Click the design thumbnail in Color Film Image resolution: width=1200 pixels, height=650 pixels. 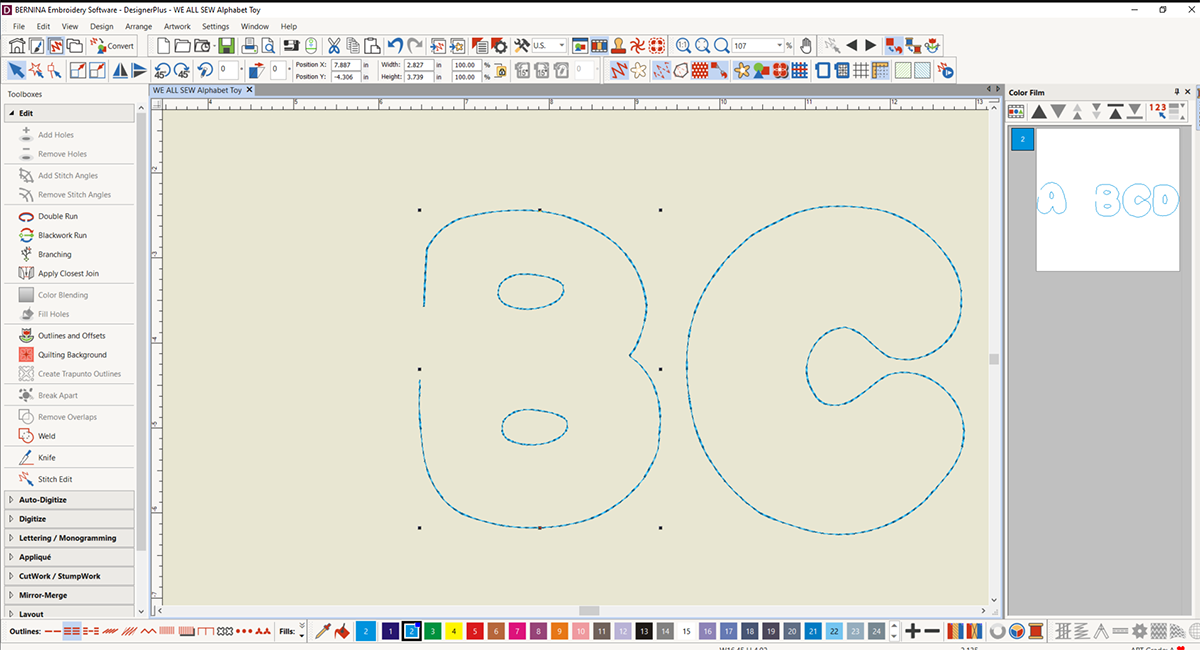pos(1108,199)
